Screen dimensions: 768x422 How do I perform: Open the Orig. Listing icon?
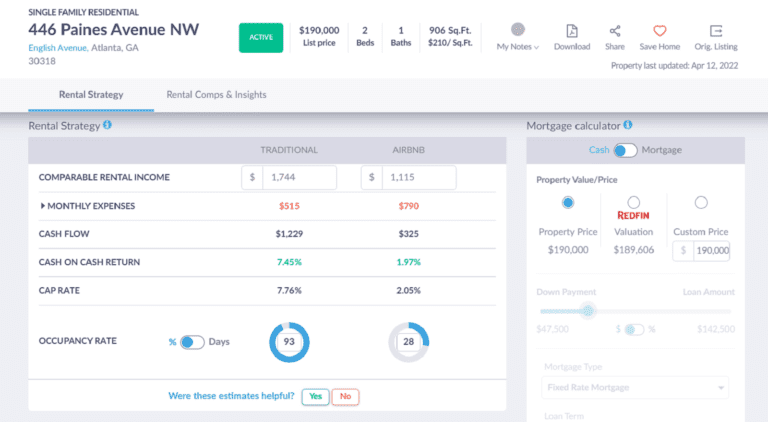[x=715, y=32]
